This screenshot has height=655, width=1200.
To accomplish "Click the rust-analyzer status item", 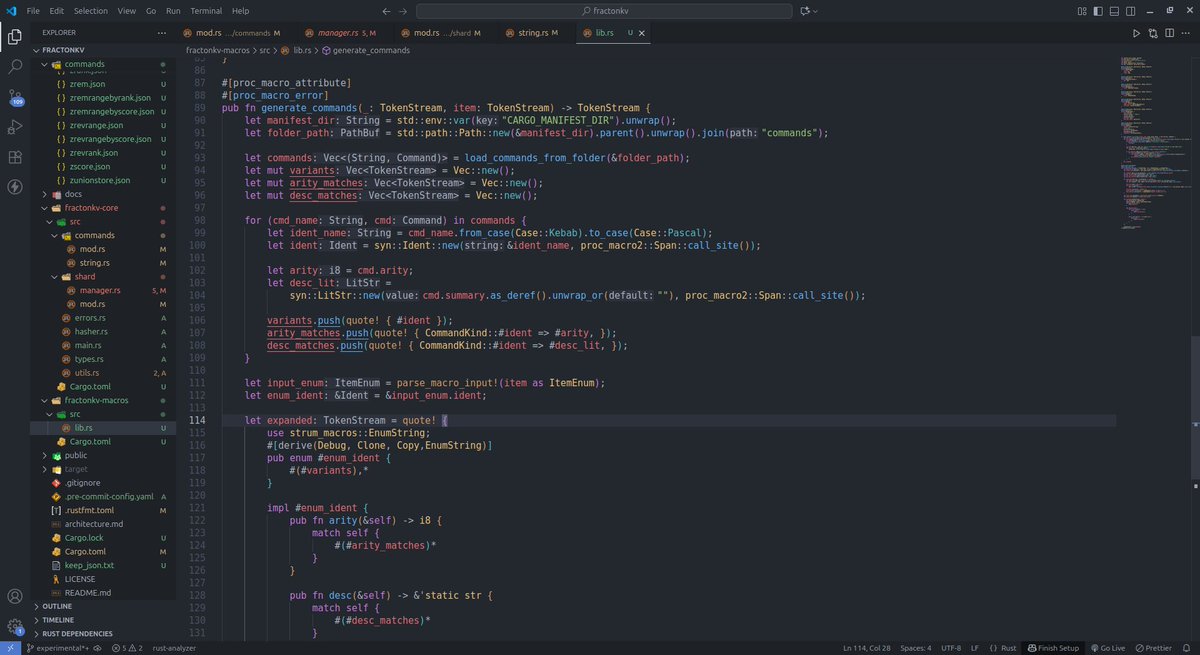I will click(x=174, y=648).
